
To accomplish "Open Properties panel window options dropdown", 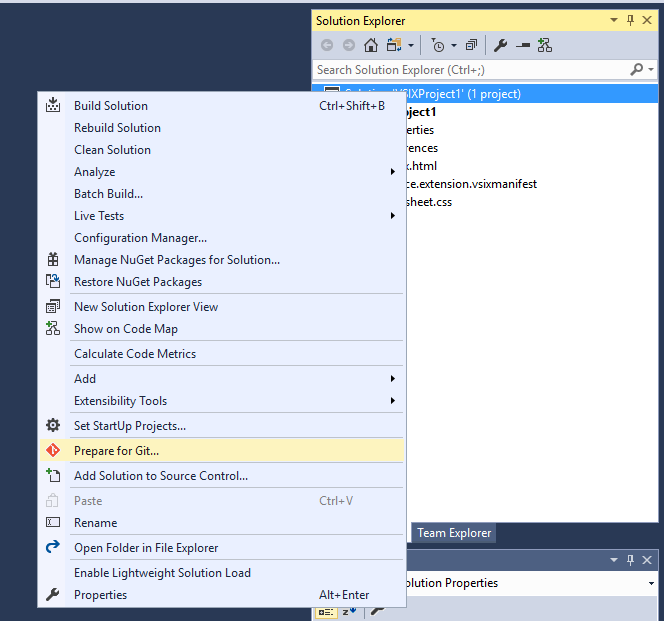I will pyautogui.click(x=614, y=560).
